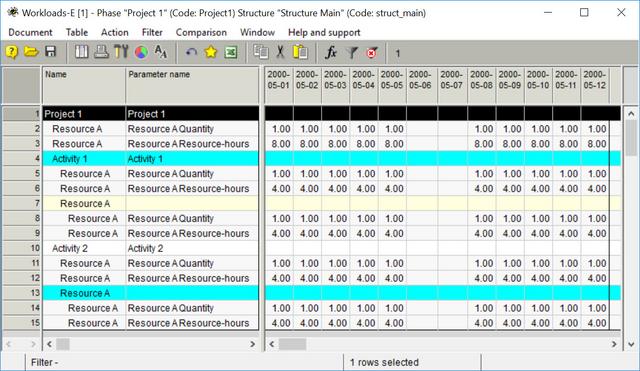This screenshot has width=640, height=371.
Task: Click the cut scissors icon
Action: pos(280,52)
